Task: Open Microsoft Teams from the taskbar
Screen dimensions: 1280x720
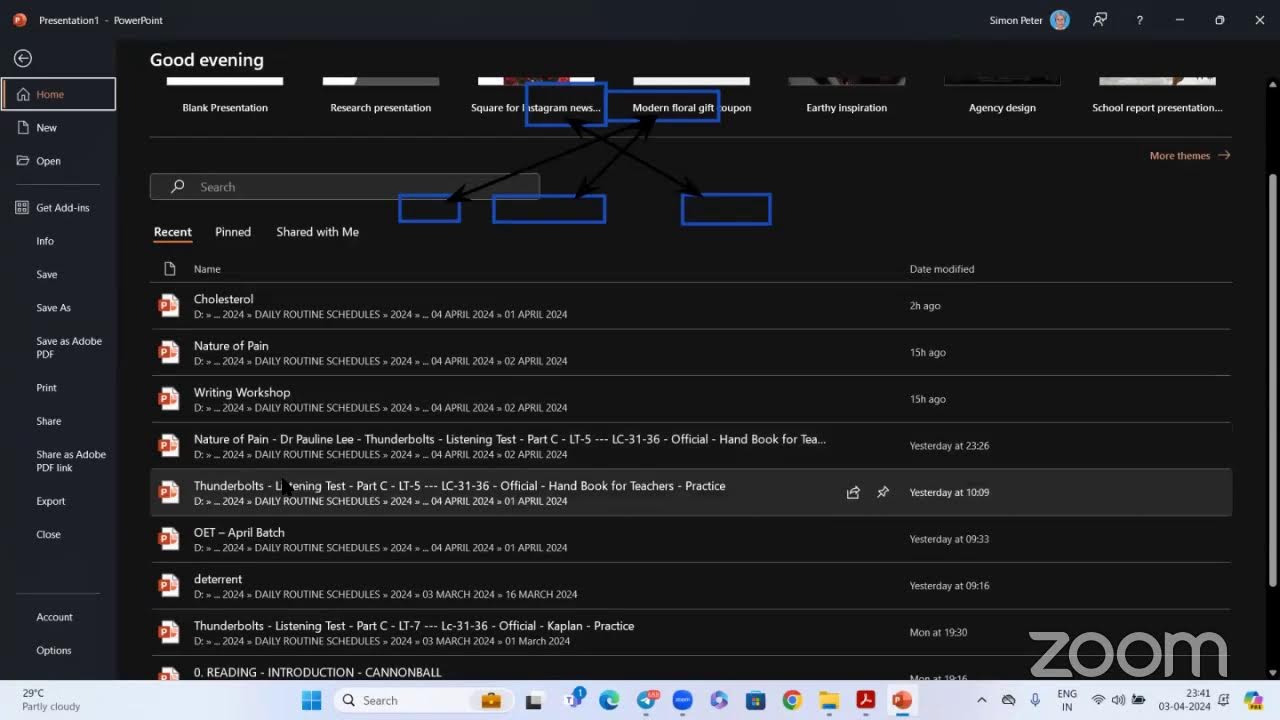Action: 574,700
